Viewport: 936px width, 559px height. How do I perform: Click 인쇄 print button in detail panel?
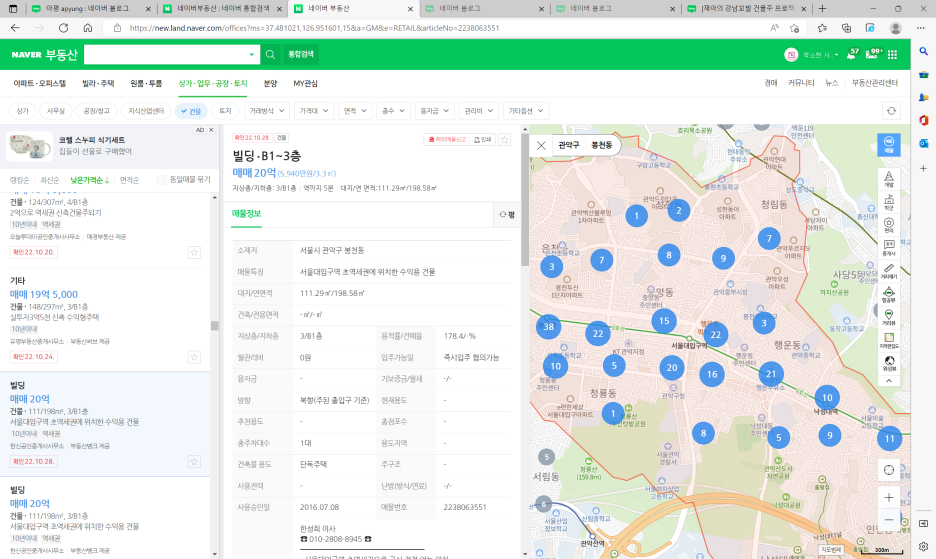[482, 139]
